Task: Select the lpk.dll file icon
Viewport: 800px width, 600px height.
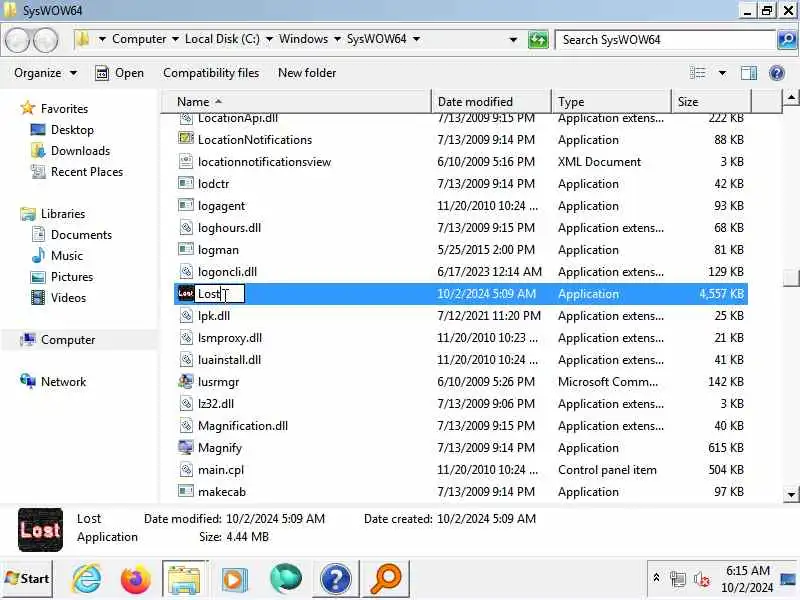Action: click(186, 315)
